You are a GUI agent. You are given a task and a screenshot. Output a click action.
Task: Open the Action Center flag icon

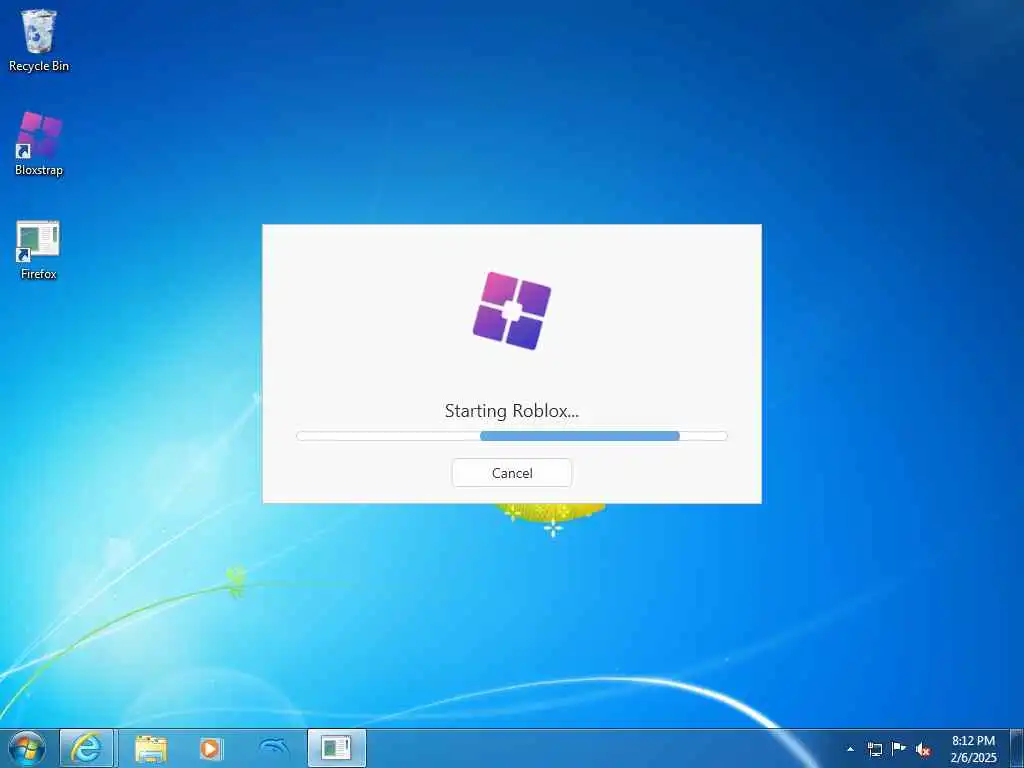coord(899,749)
